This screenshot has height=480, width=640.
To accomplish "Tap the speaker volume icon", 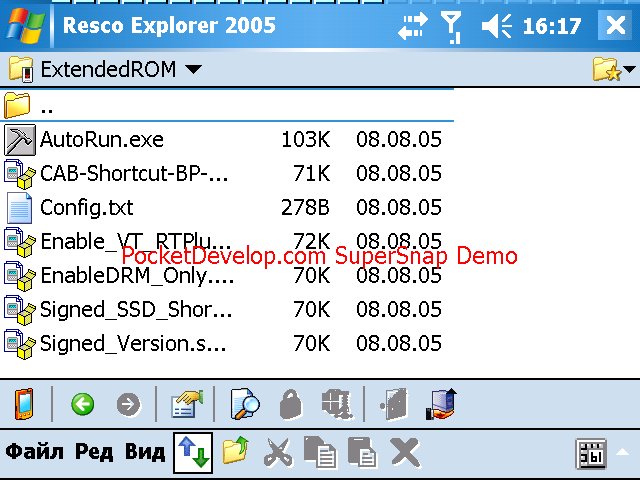I will pyautogui.click(x=497, y=26).
